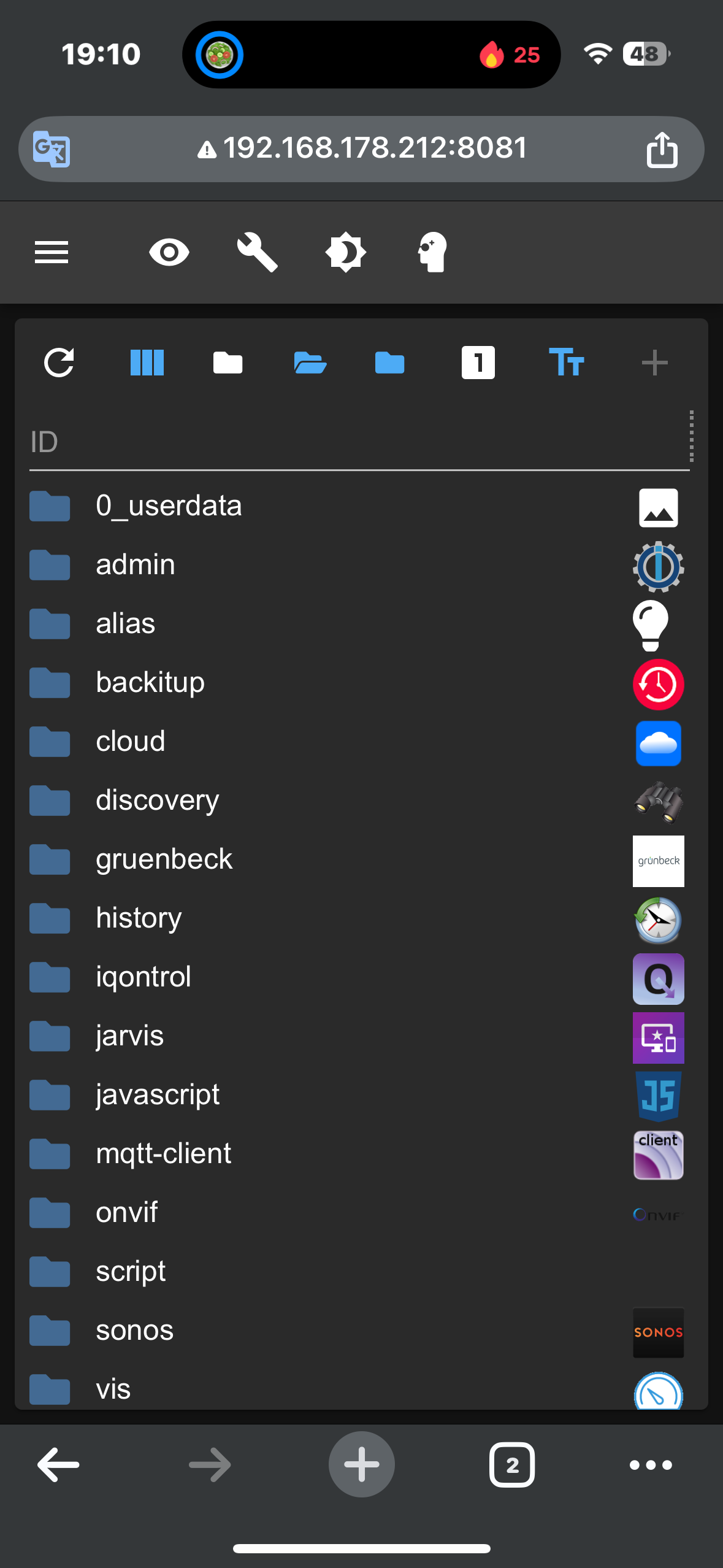The image size is (723, 1568).
Task: Click the backitup adapter icon
Action: (x=658, y=684)
